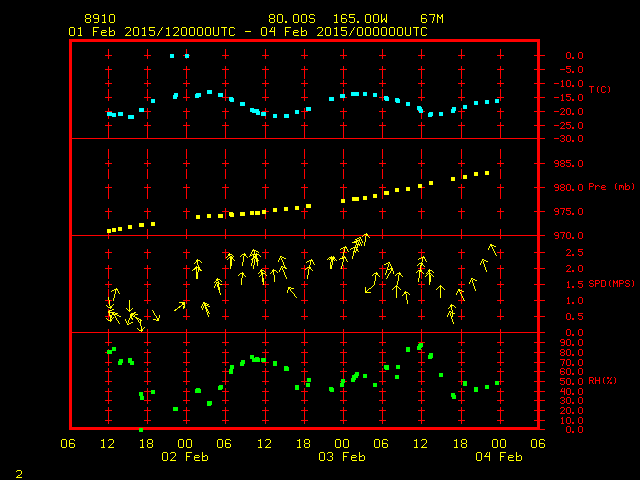Click the elevation label 67M
The height and width of the screenshot is (480, 640).
point(432,19)
